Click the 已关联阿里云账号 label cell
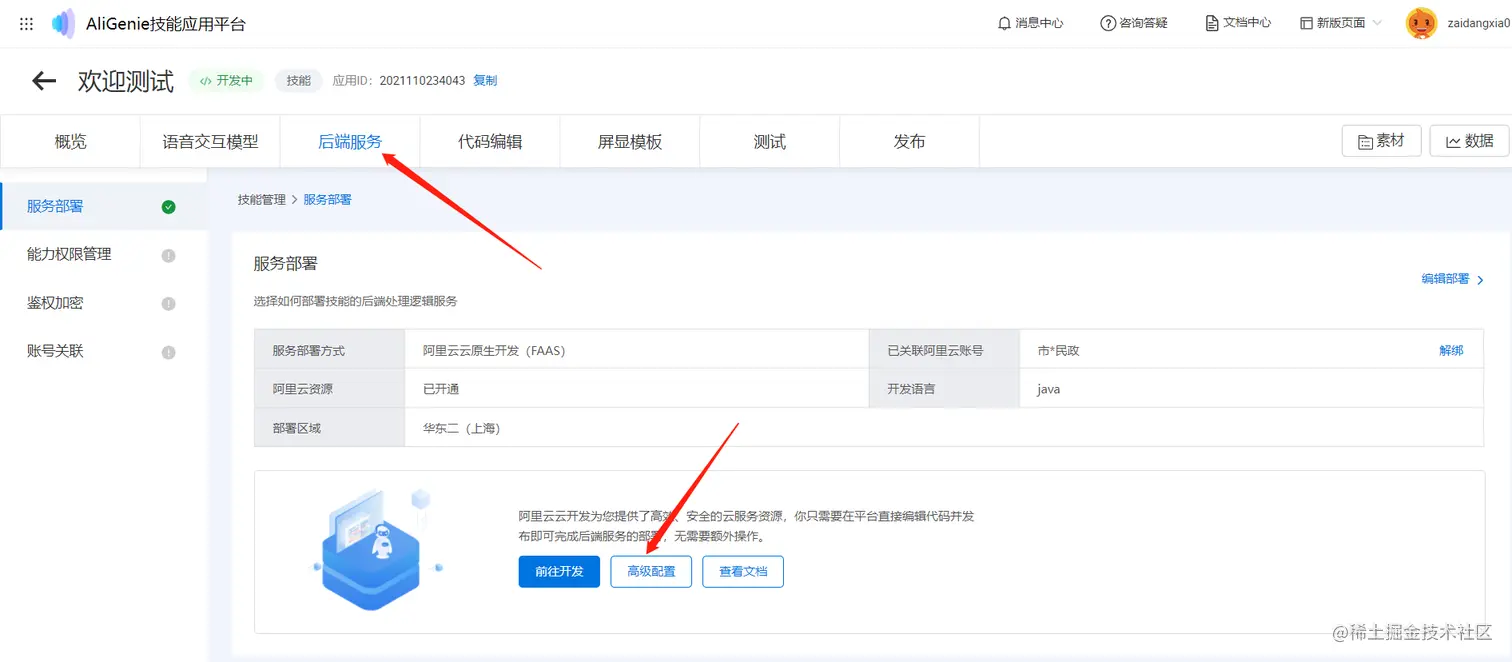This screenshot has height=662, width=1512. point(944,351)
